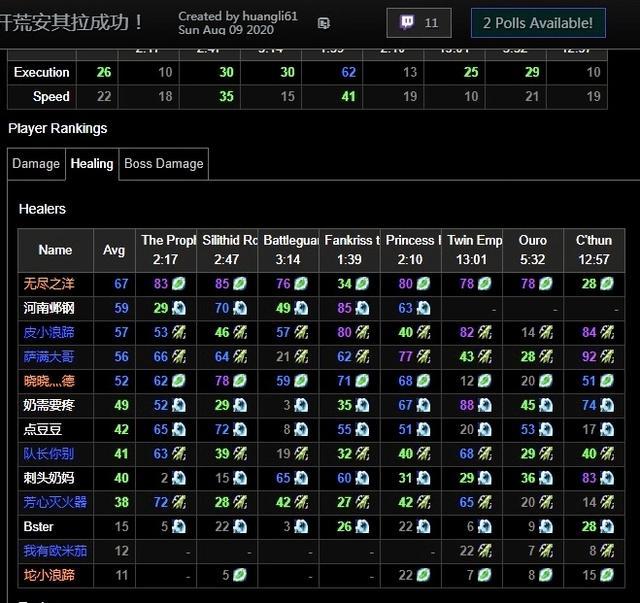
Task: Open player 萨满大哥 profile
Action: click(49, 357)
